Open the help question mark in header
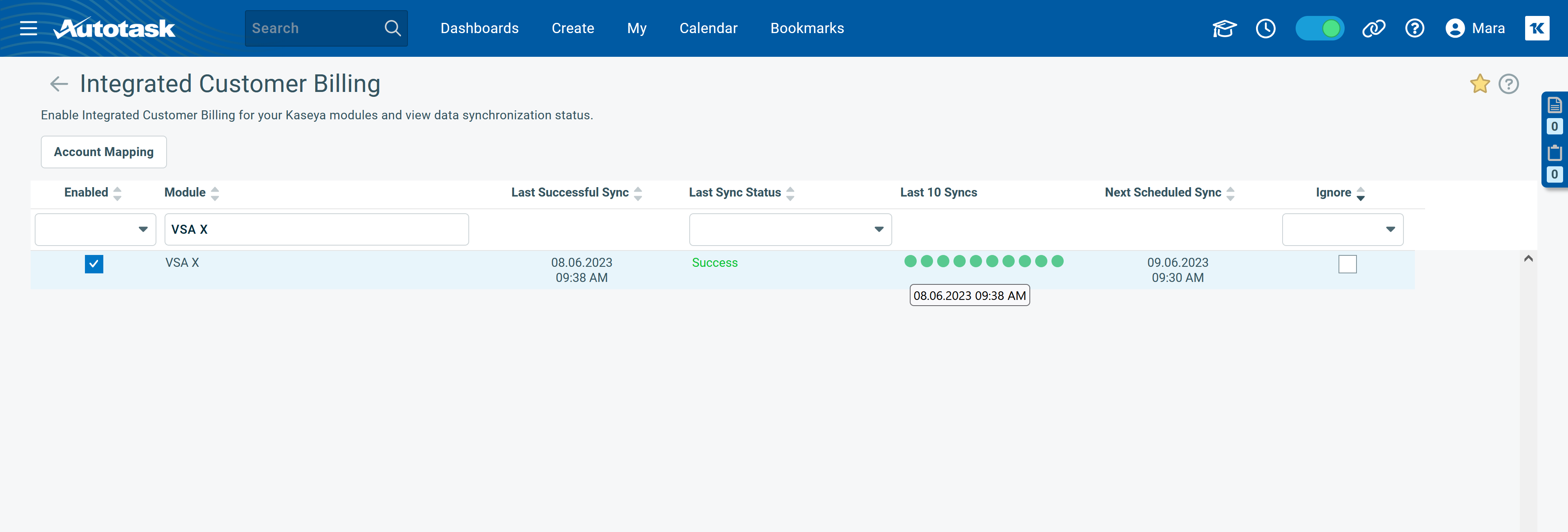 click(1414, 28)
